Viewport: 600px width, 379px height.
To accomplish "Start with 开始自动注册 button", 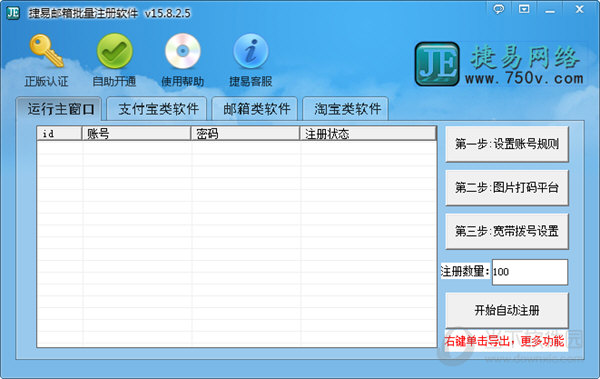I will pos(507,310).
